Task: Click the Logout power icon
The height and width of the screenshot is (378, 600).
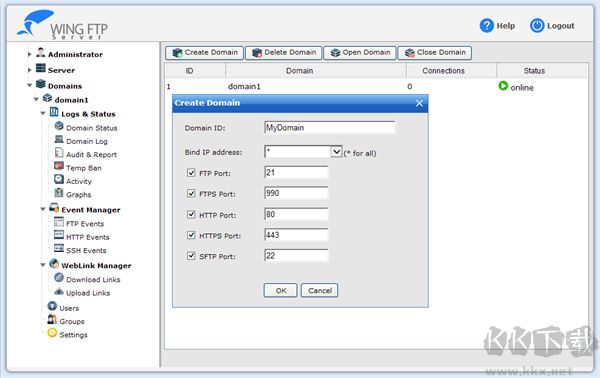Action: click(537, 26)
